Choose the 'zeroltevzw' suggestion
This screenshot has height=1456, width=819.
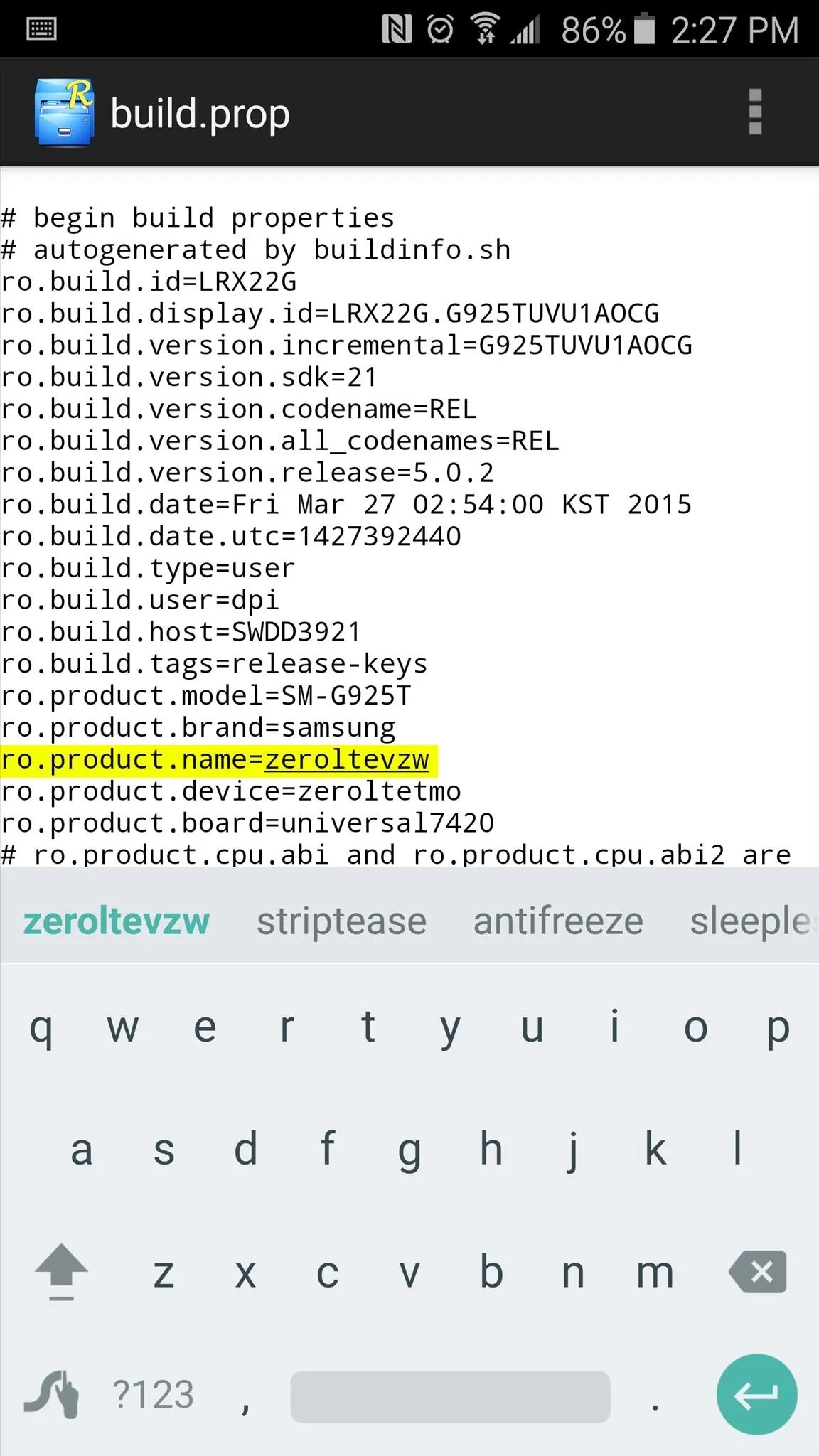tap(117, 921)
